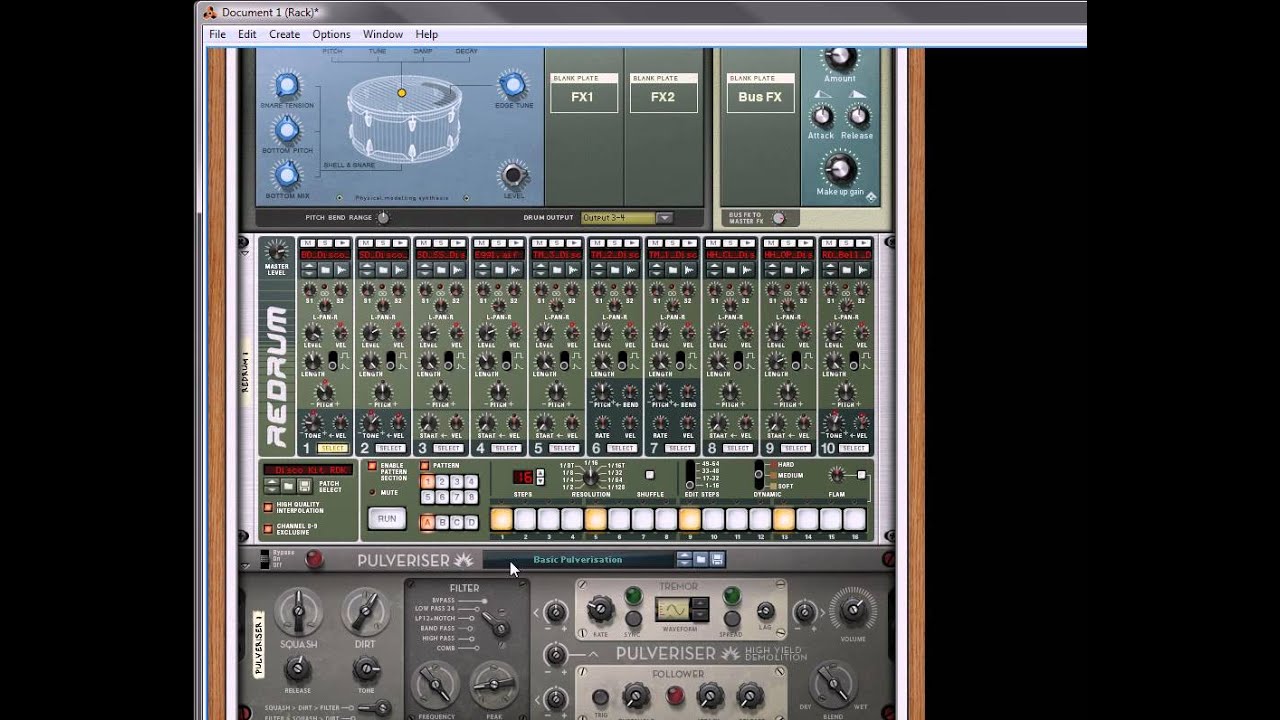Open the Edit menu
Viewport: 1280px width, 720px height.
[247, 34]
